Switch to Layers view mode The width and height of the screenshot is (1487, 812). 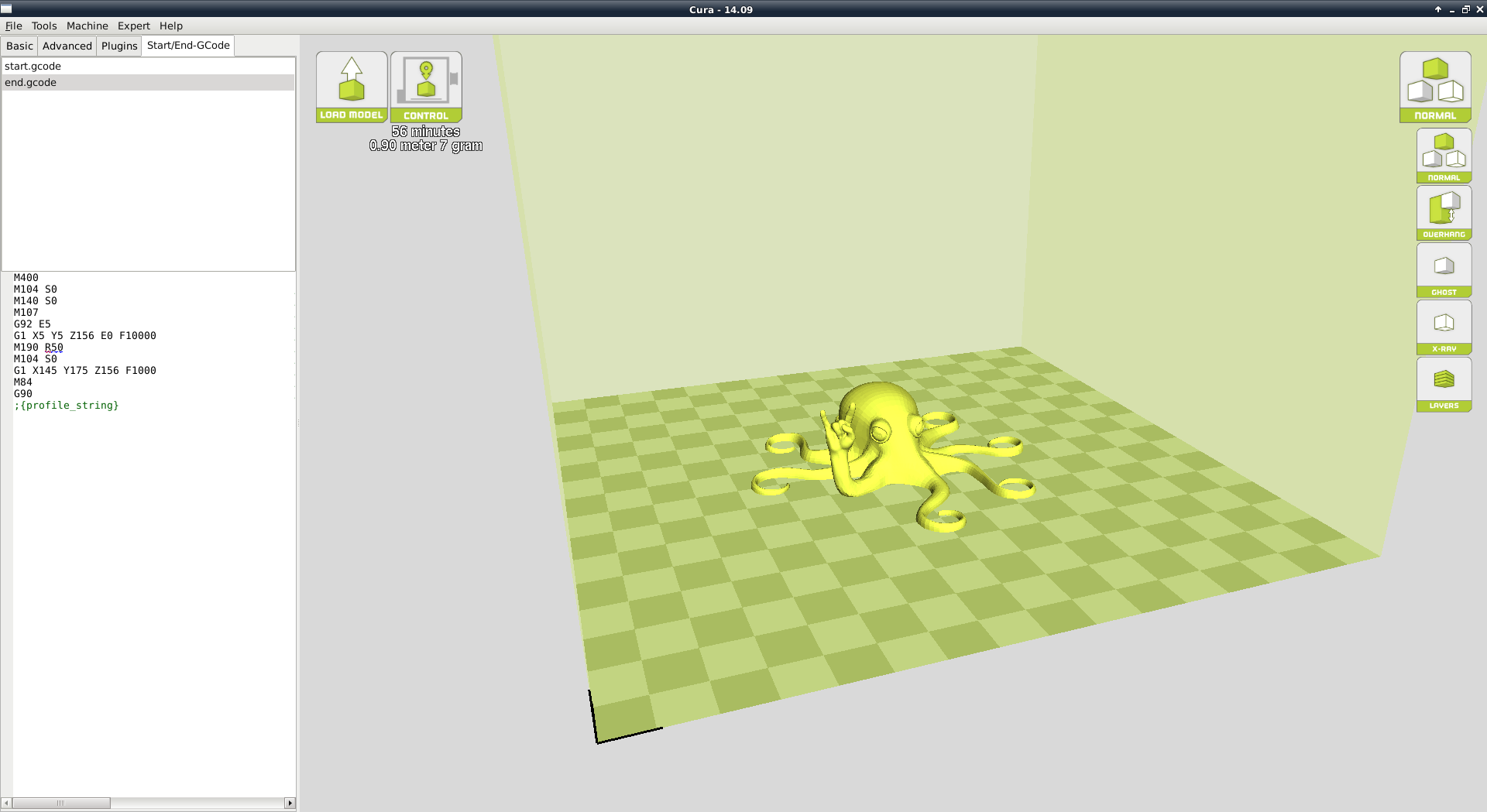point(1444,385)
